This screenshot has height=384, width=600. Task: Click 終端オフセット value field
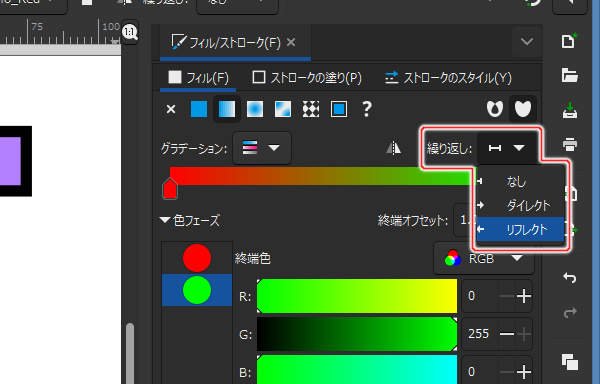[465, 220]
